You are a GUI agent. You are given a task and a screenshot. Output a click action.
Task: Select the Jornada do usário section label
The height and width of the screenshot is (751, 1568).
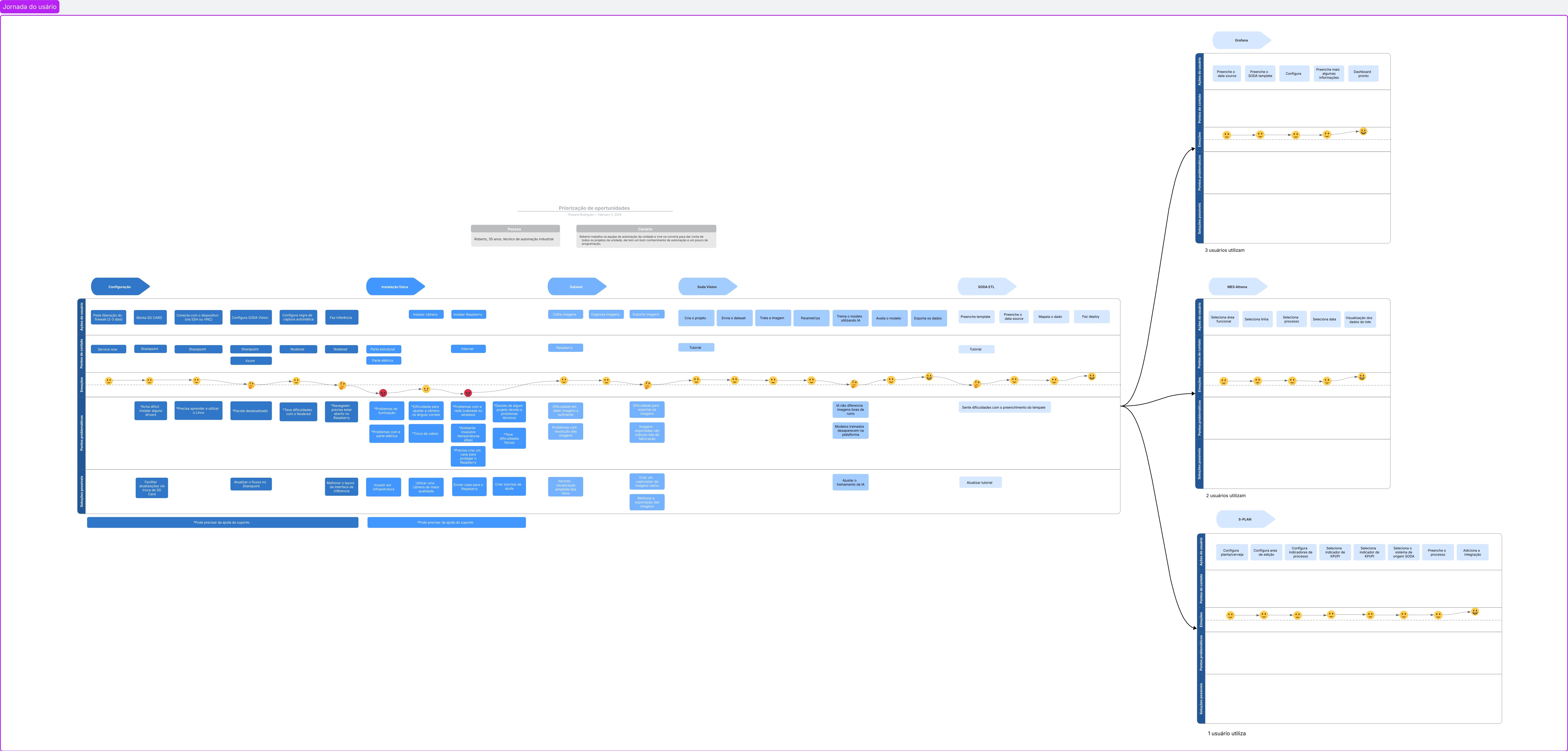30,7
